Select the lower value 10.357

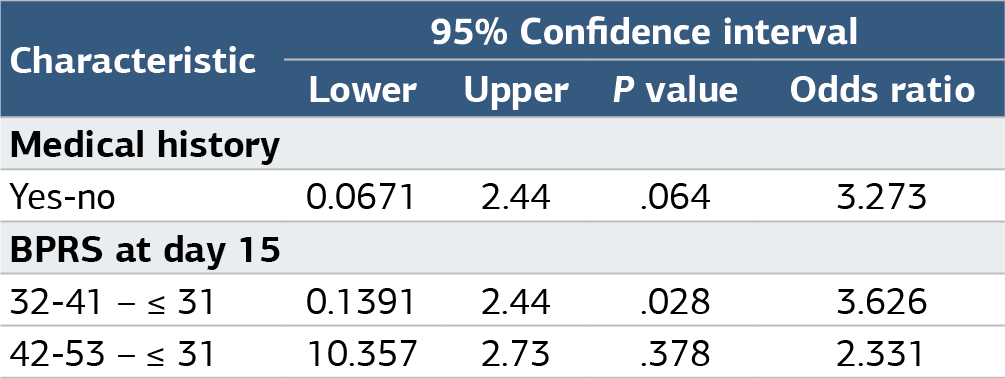pyautogui.click(x=363, y=354)
